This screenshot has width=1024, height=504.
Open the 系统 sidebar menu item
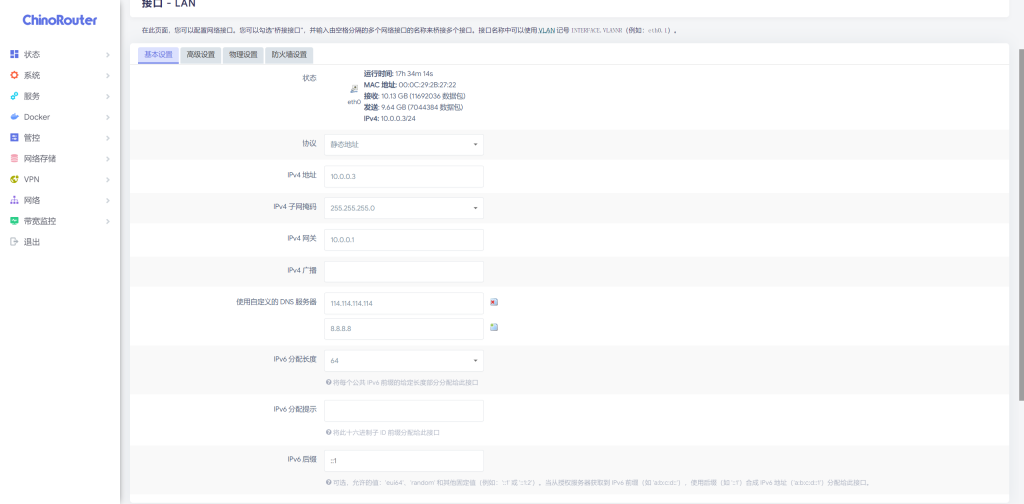click(x=60, y=76)
